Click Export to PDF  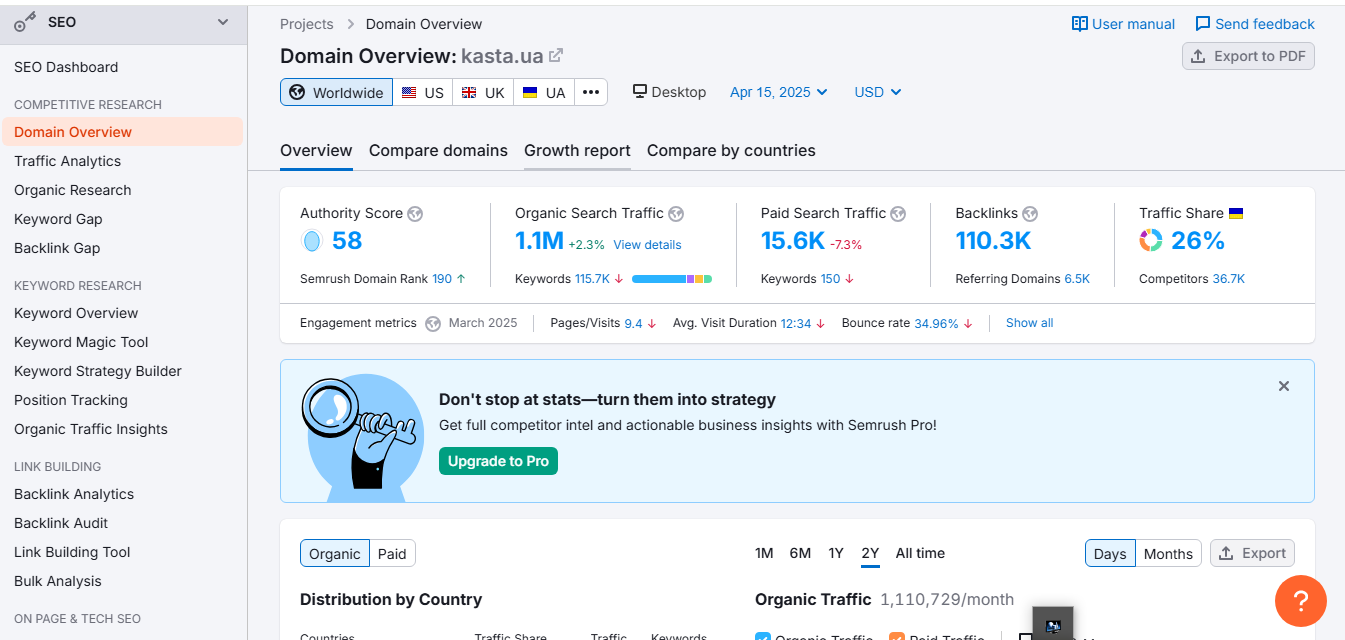pos(1248,56)
